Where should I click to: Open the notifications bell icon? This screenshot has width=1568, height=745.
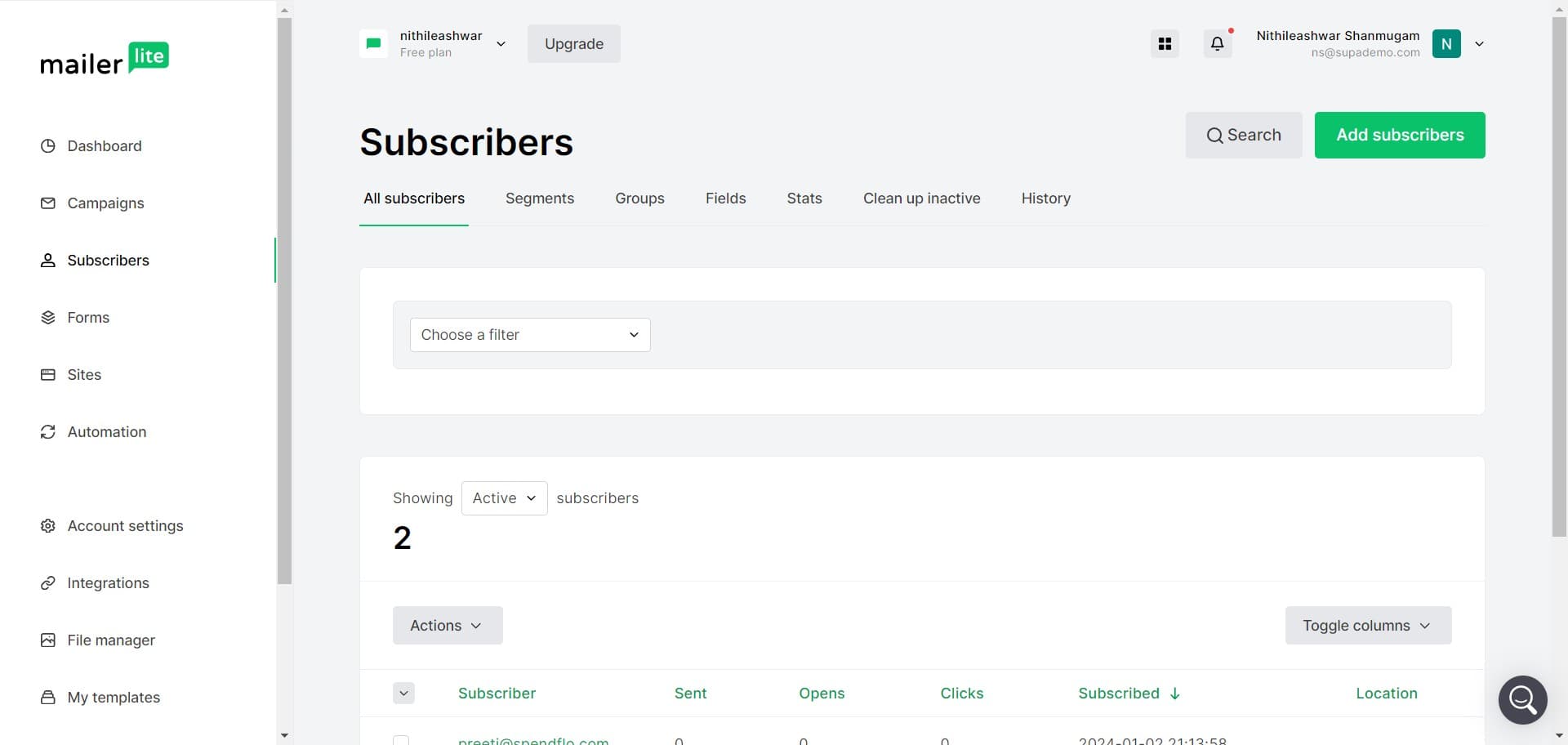(1217, 44)
